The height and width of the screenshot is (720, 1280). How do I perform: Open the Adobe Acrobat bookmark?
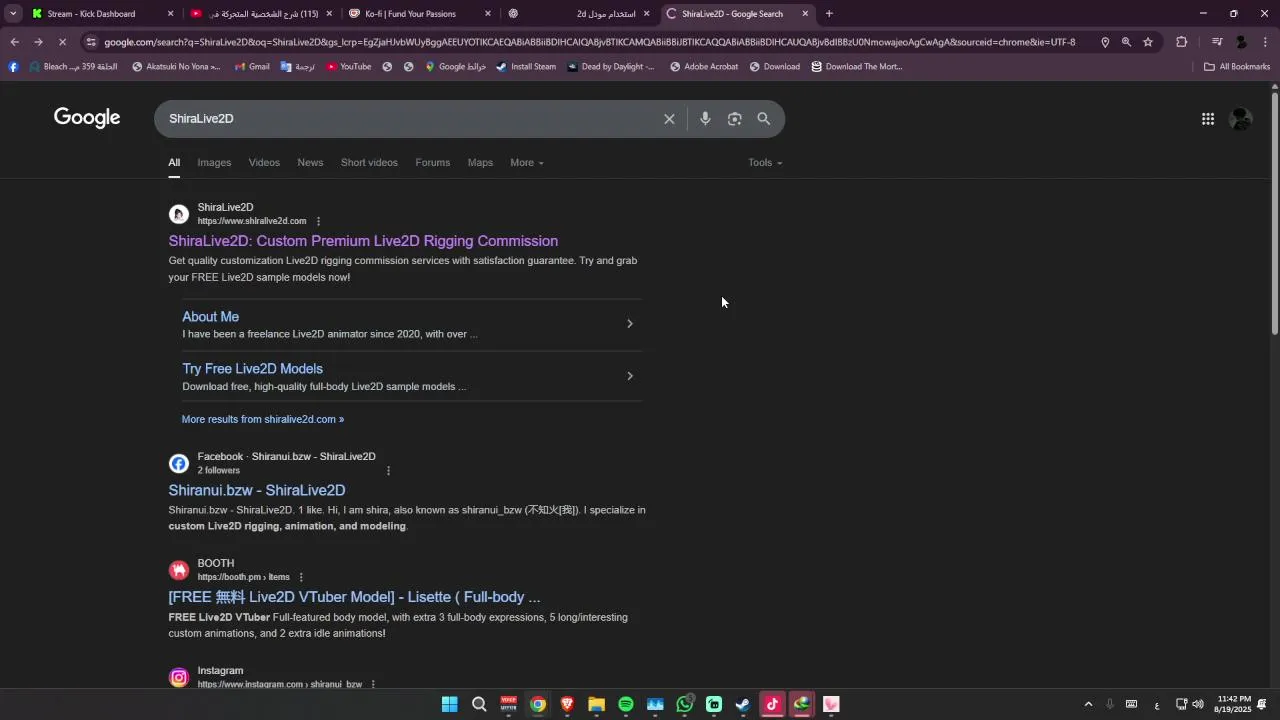point(704,67)
